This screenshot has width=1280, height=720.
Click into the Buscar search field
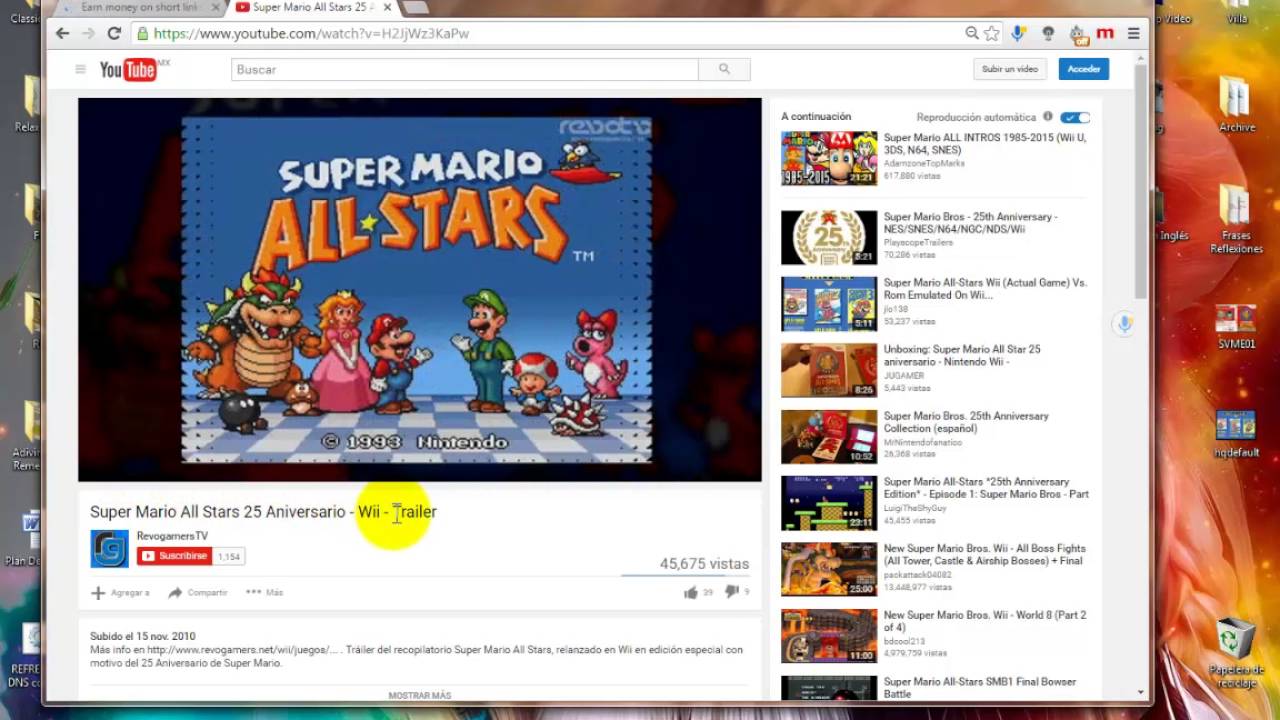(464, 69)
